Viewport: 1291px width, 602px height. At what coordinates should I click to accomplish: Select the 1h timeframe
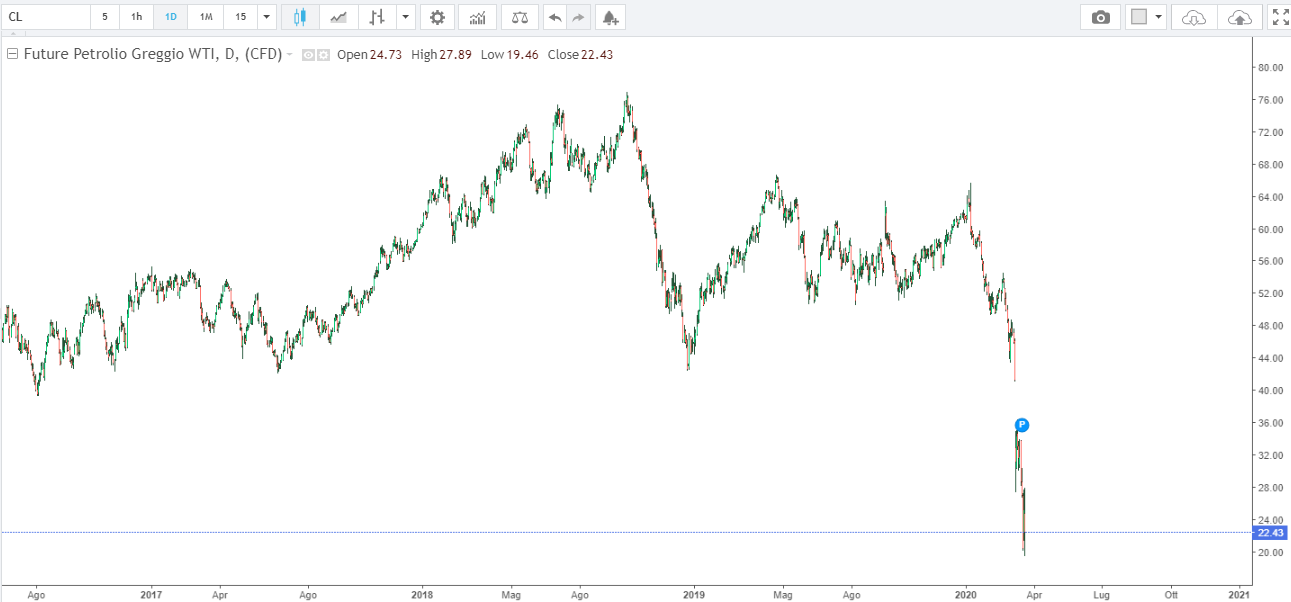pos(136,17)
